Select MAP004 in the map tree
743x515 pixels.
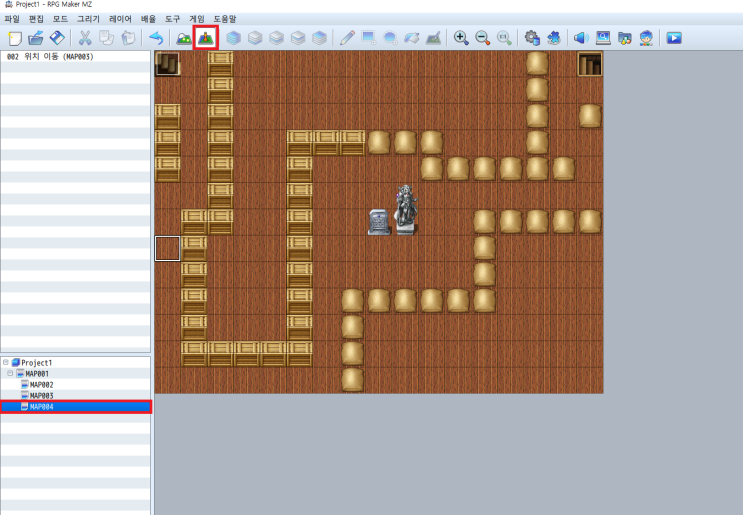pyautogui.click(x=76, y=407)
